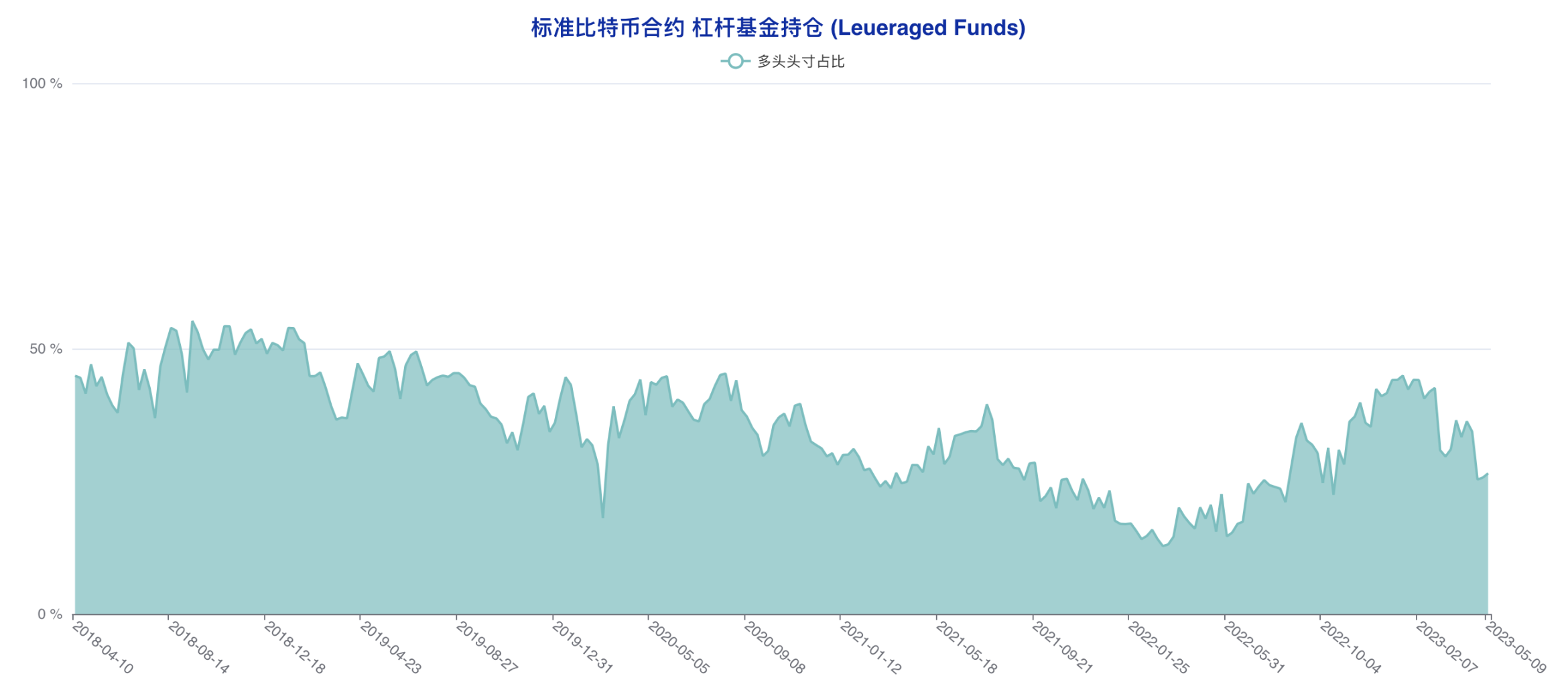This screenshot has height=690, width=1568.
Task: Select the 2023-05-09 date axis label
Action: click(x=1515, y=648)
